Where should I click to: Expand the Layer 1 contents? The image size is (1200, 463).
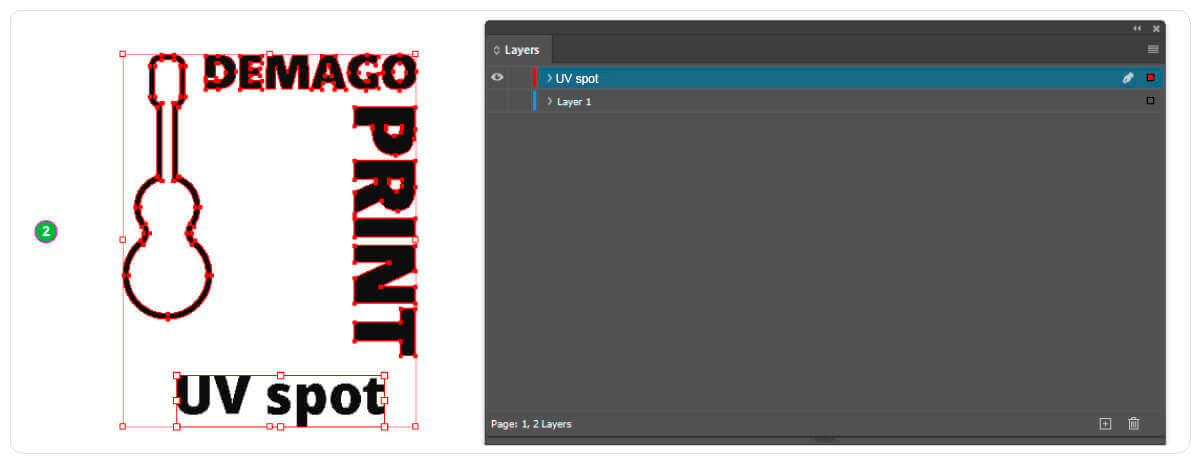549,101
